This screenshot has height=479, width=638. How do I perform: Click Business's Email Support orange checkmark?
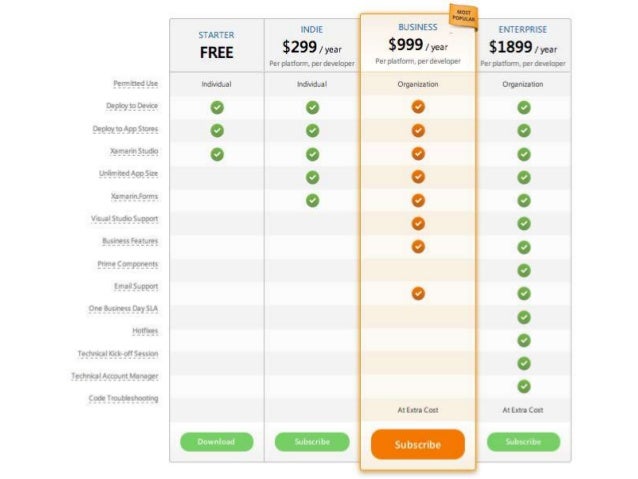click(418, 293)
